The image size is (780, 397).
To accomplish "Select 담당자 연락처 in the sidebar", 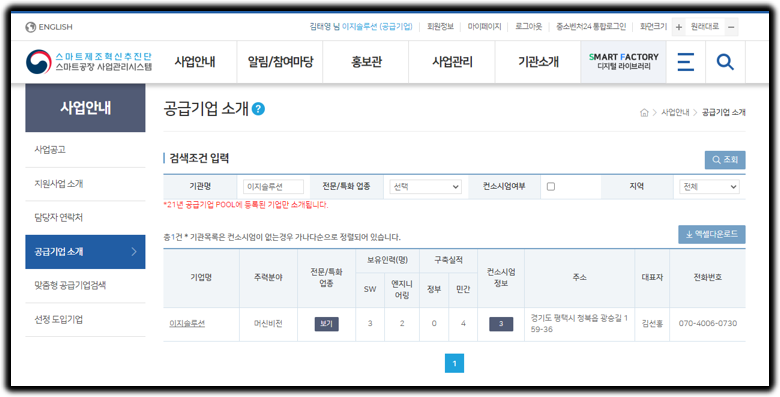I will tap(85, 217).
